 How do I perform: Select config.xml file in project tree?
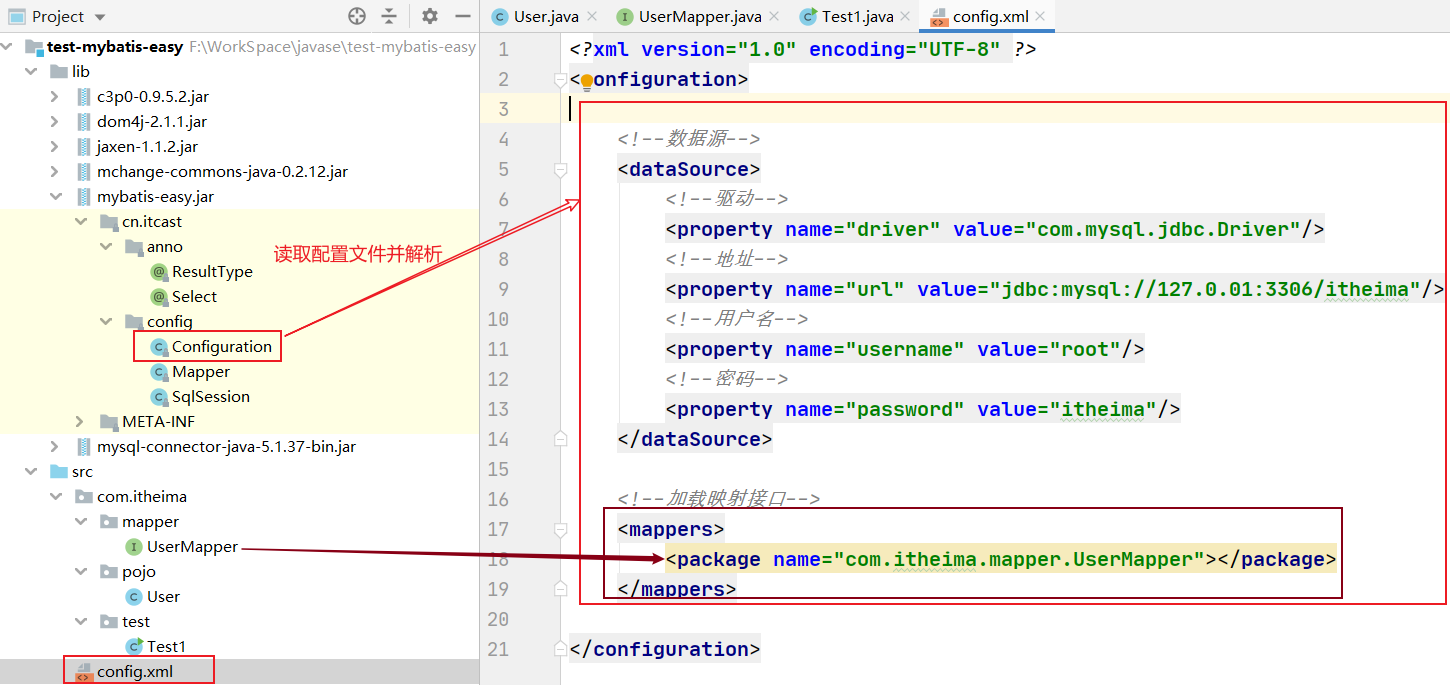135,671
